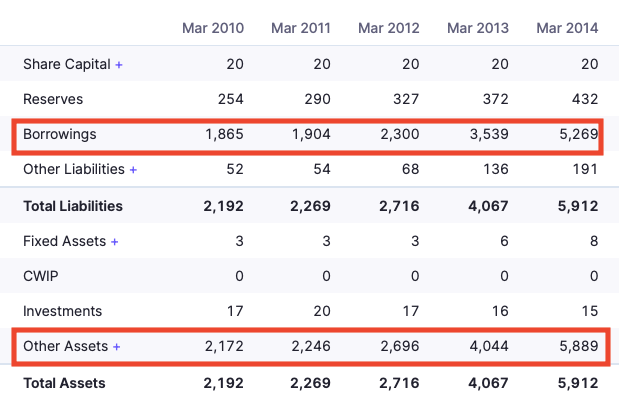Click the Mar 2011 column header

[x=302, y=28]
